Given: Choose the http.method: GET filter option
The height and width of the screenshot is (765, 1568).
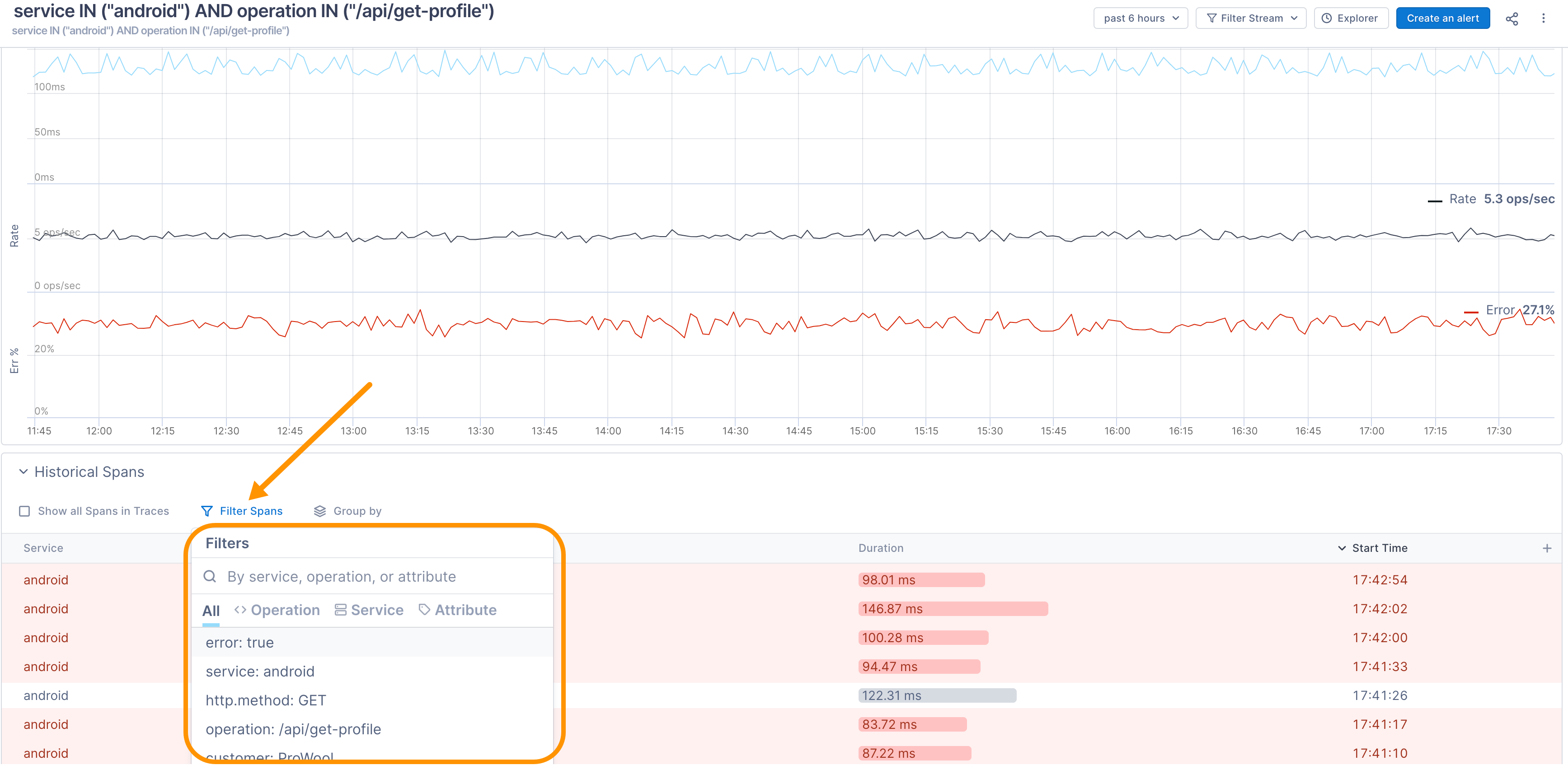Looking at the screenshot, I should tap(266, 700).
